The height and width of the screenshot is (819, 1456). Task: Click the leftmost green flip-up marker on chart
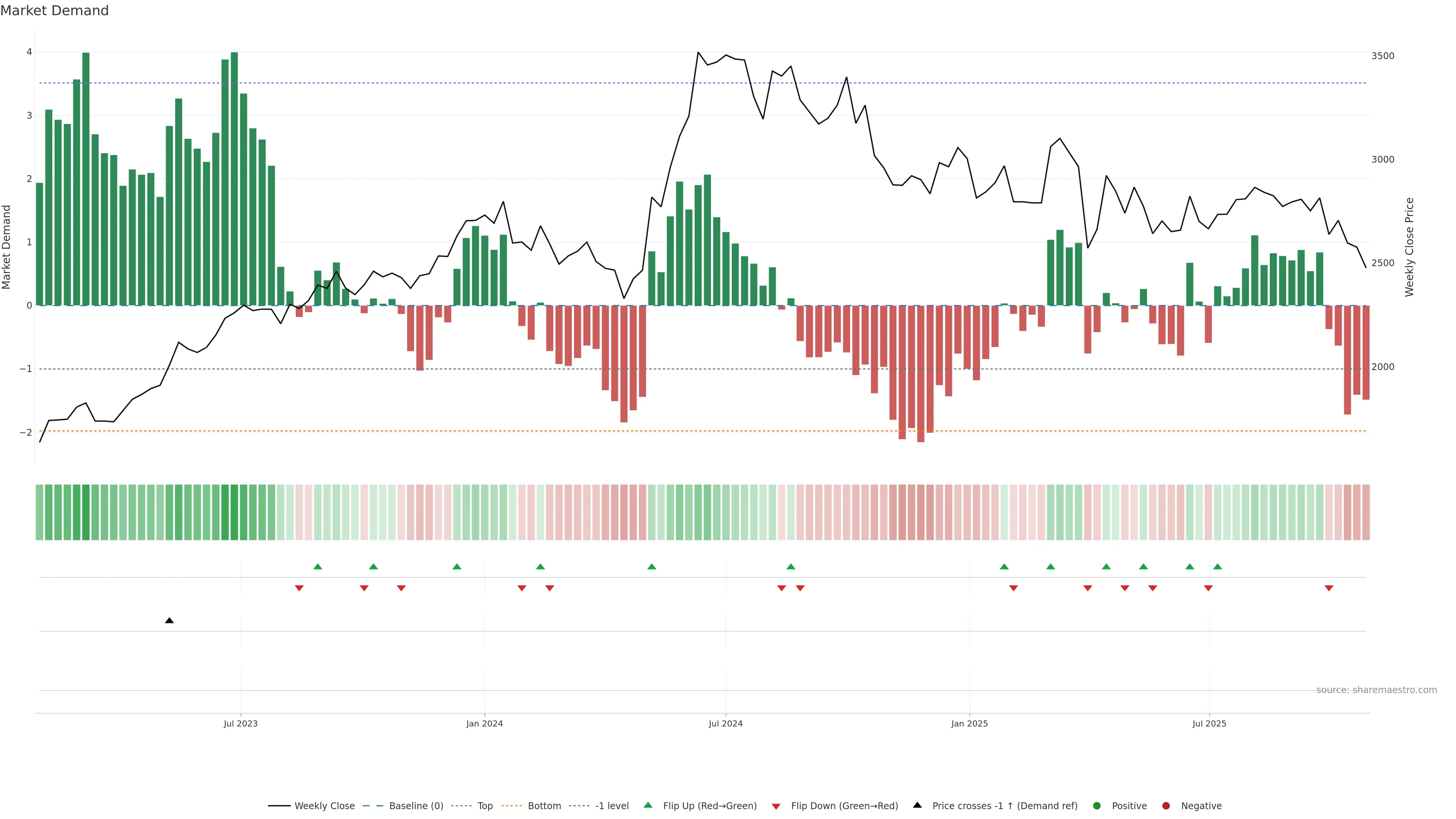click(x=318, y=566)
